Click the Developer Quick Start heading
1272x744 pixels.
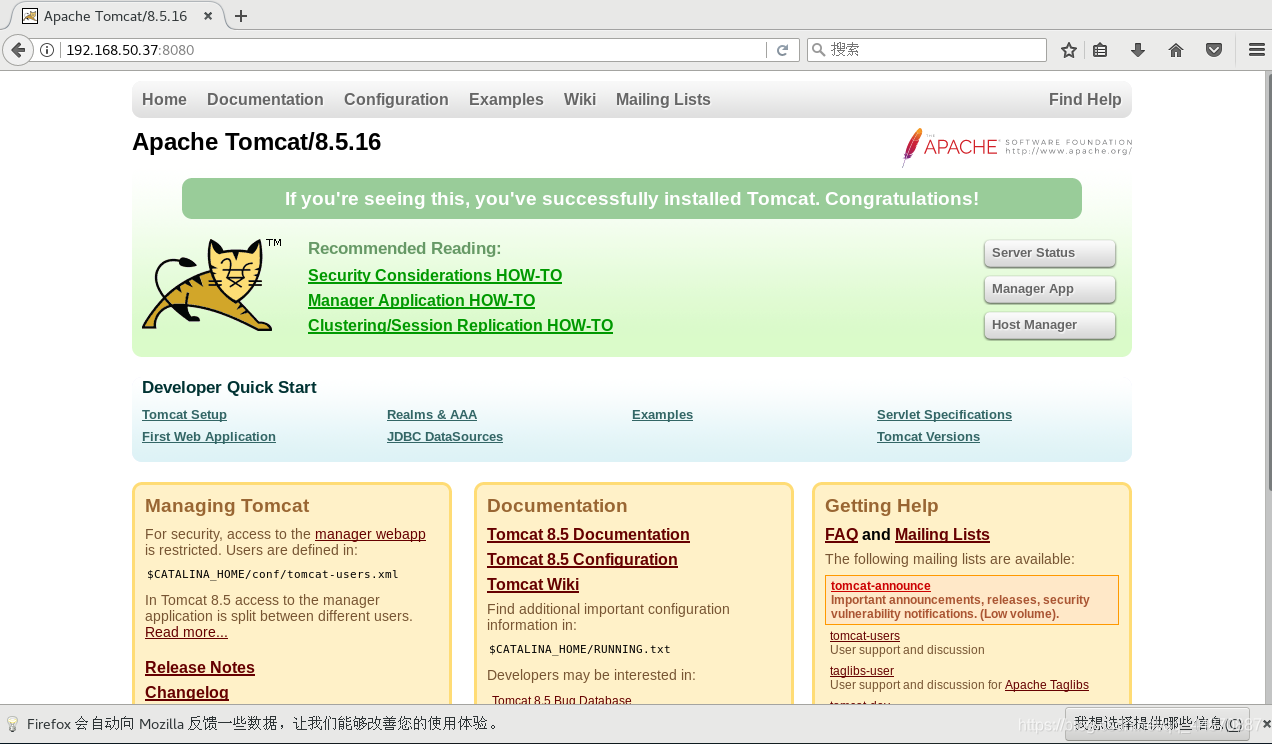click(229, 387)
